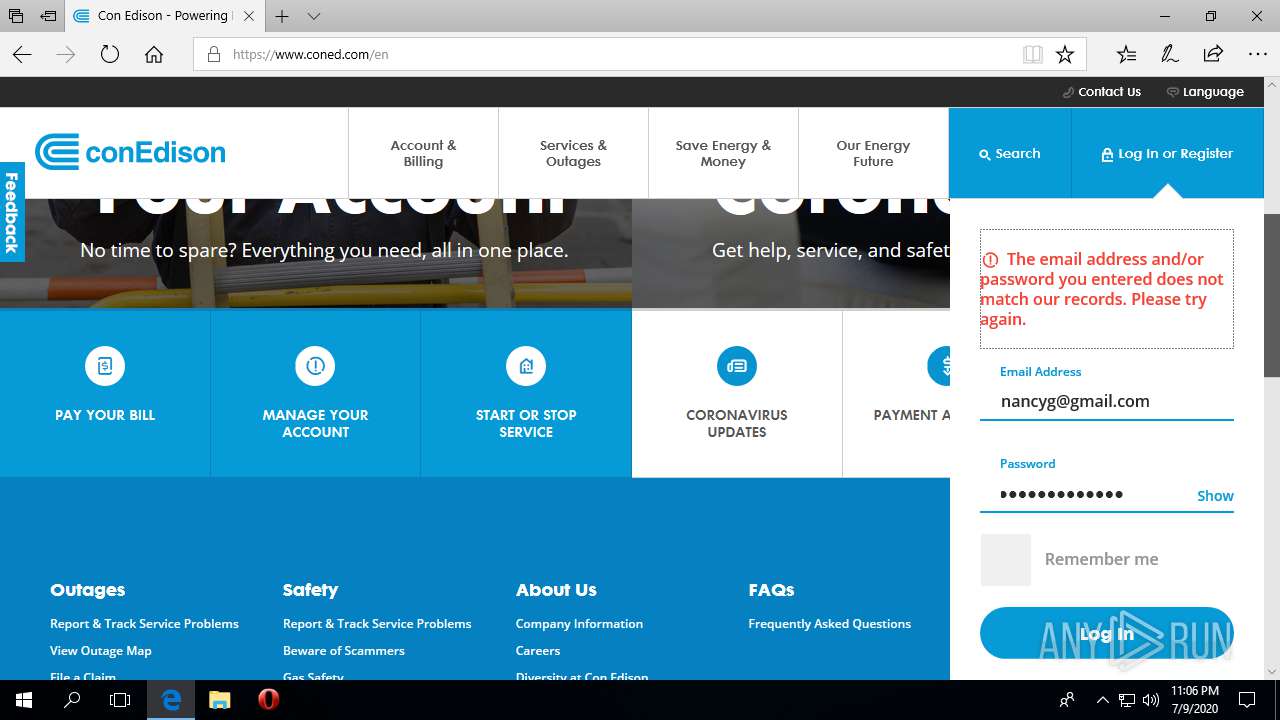The image size is (1280, 720).
Task: Open the Beware of Scammers link
Action: tap(344, 650)
